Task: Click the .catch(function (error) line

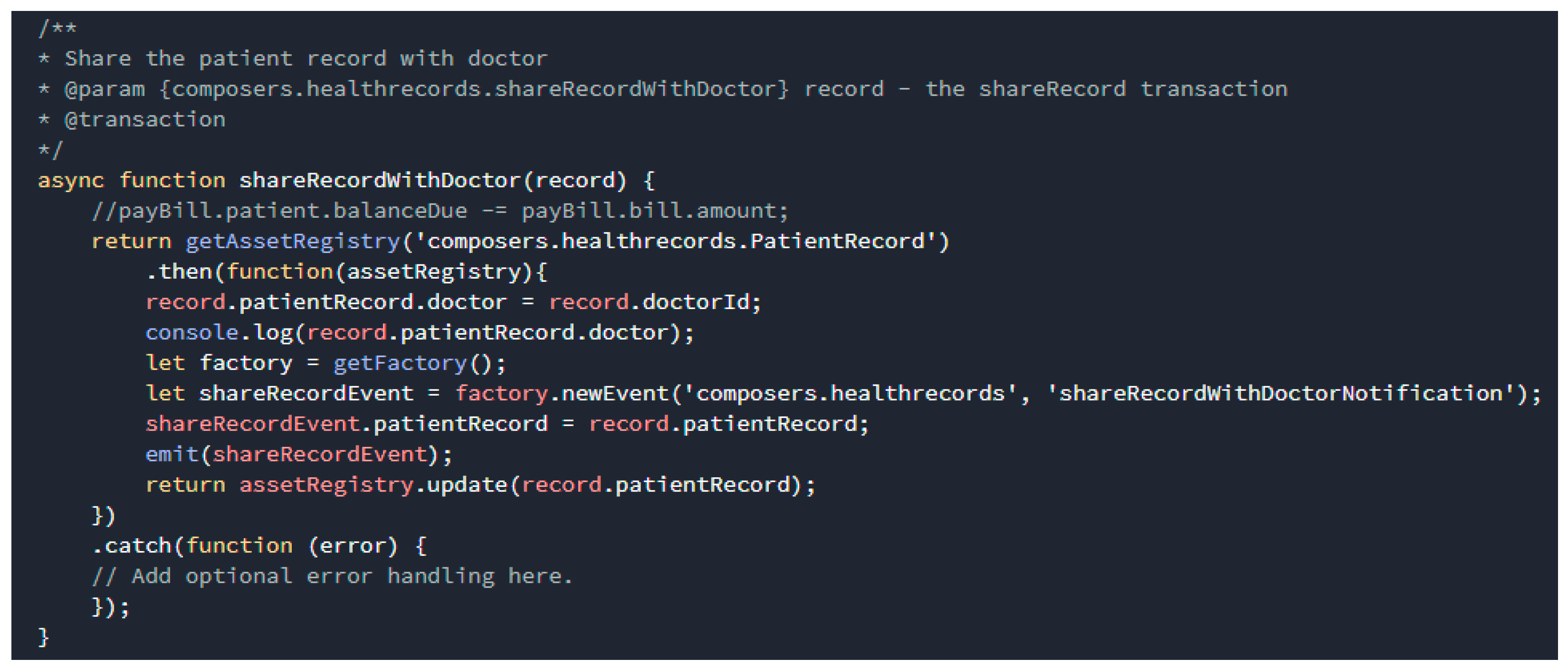Action: click(x=259, y=546)
